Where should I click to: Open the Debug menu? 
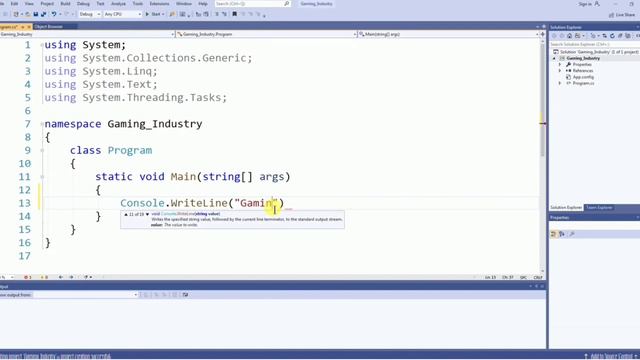point(83,4)
